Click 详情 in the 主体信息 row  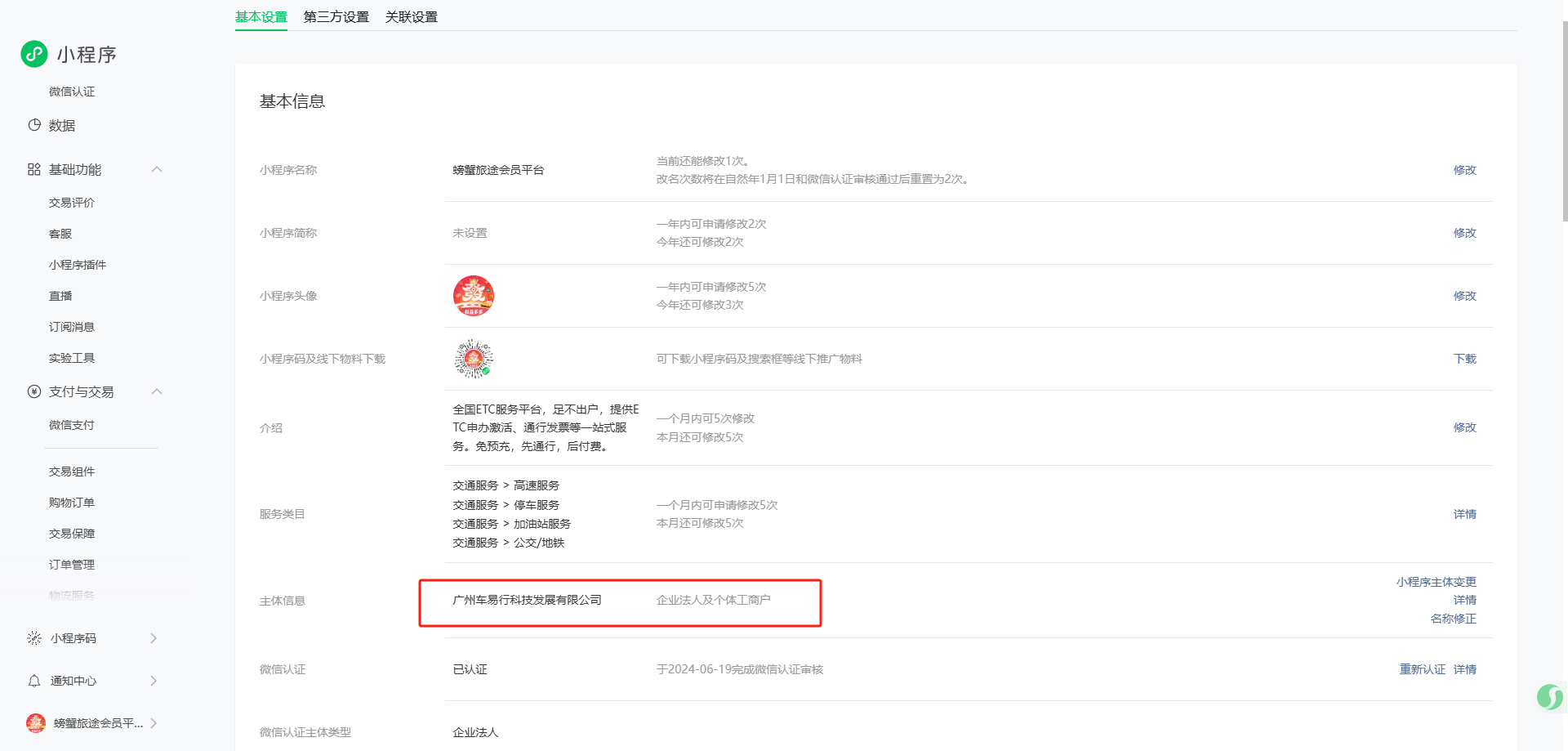1465,600
